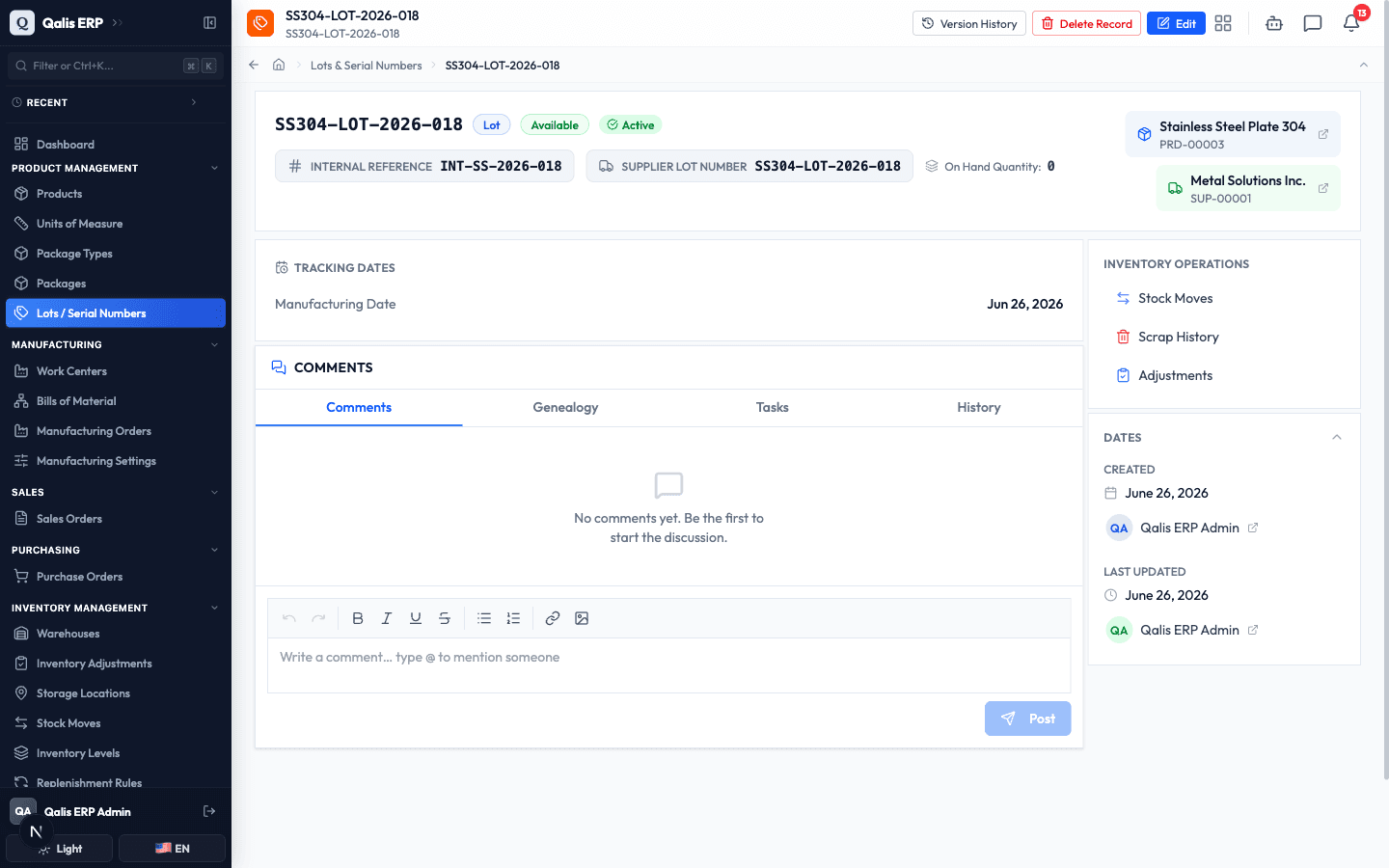Image resolution: width=1389 pixels, height=868 pixels.
Task: Focus the sidebar filter search box
Action: (116, 66)
